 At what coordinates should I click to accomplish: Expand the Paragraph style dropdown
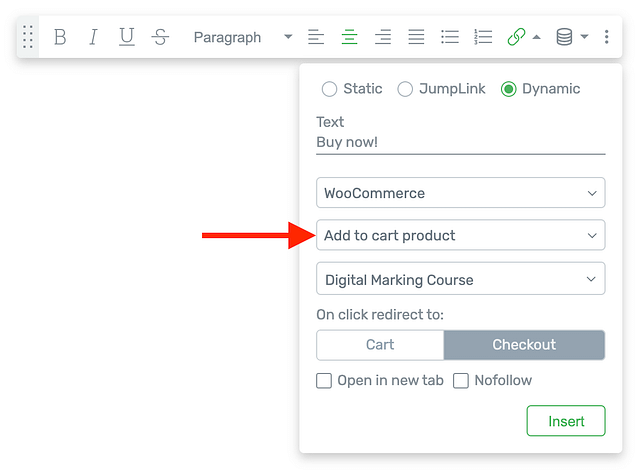pyautogui.click(x=242, y=37)
